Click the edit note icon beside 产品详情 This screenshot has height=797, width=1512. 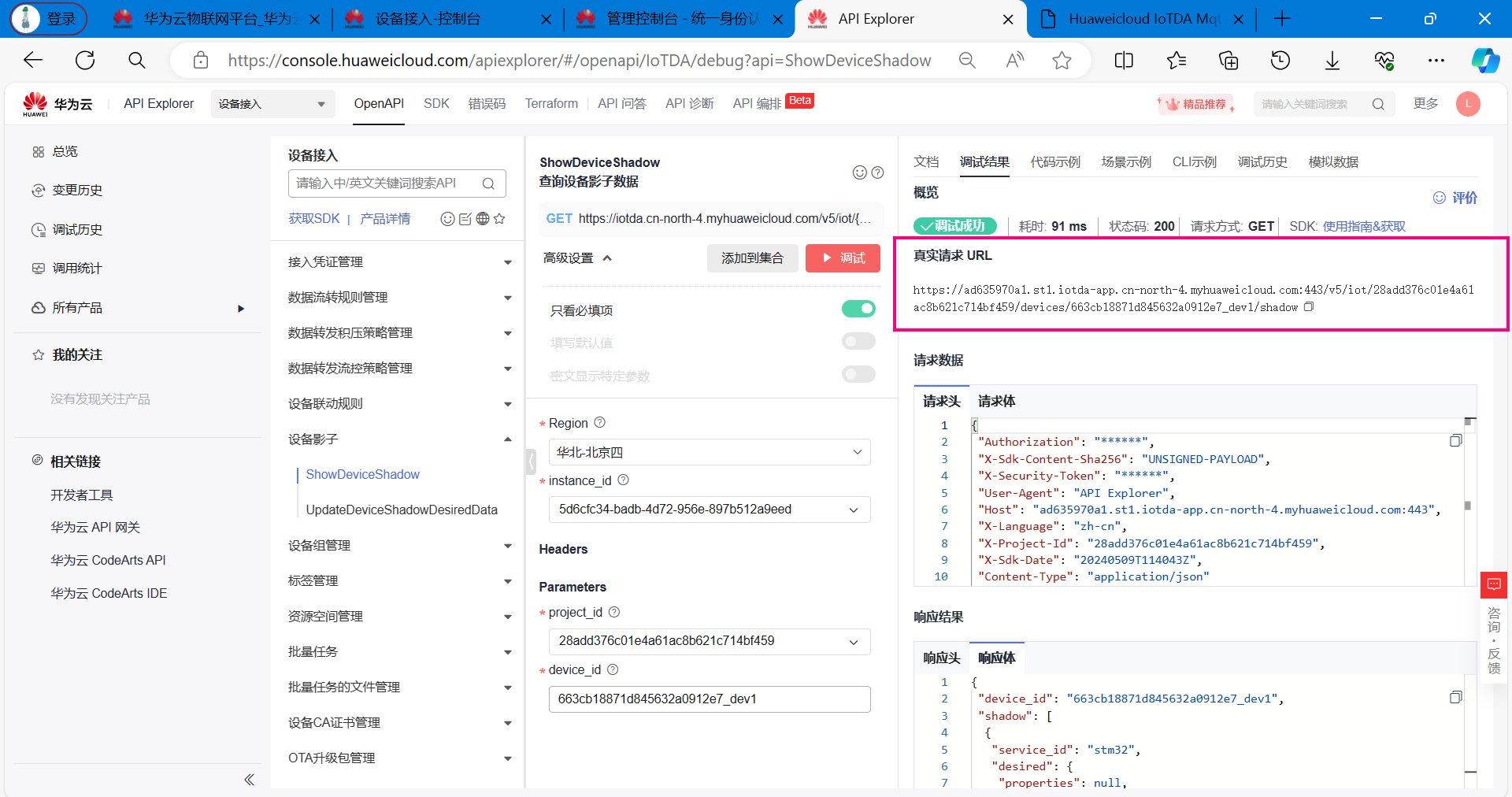pyautogui.click(x=465, y=219)
